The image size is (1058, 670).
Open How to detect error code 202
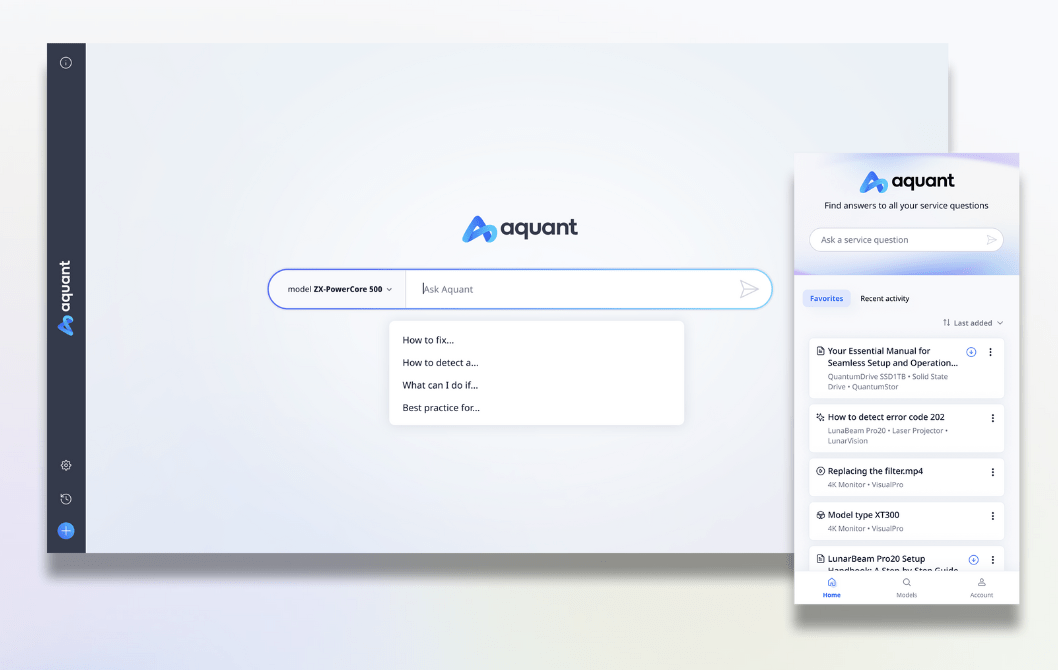tap(906, 428)
